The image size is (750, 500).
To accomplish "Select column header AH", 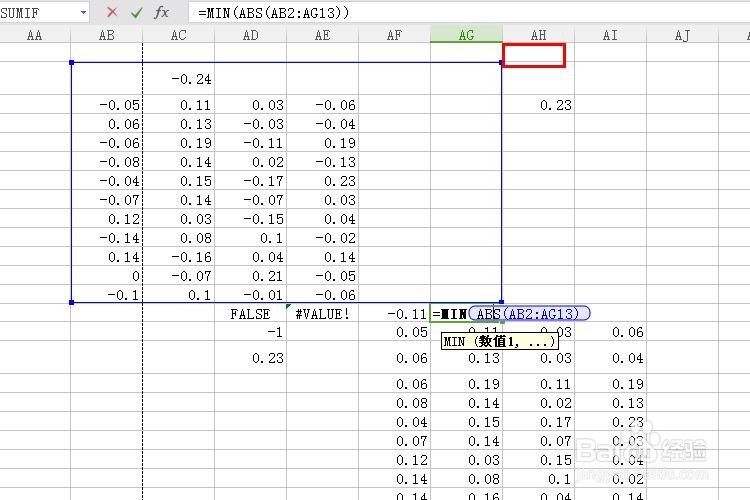I will click(x=539, y=35).
